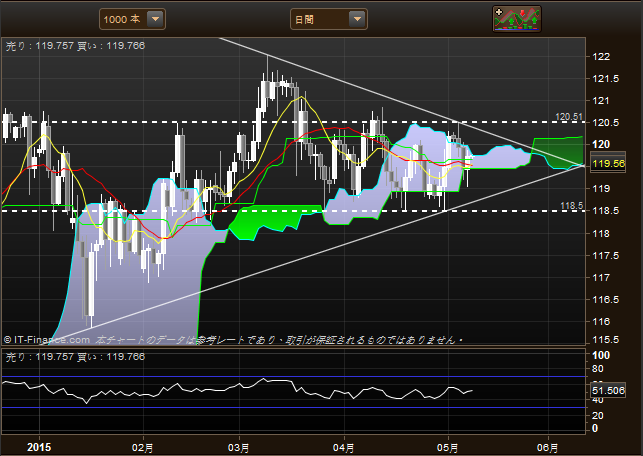Click the 117.5 price axis label
Image resolution: width=643 pixels, height=456 pixels.
coord(606,255)
